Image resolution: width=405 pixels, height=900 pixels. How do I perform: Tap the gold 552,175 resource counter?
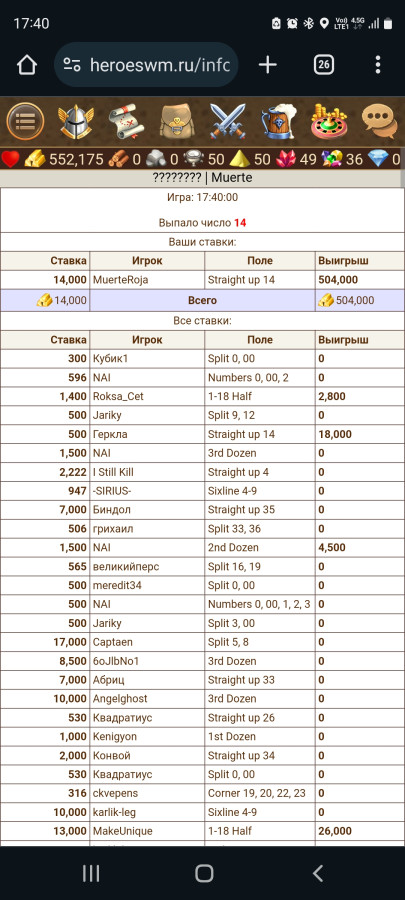(x=63, y=159)
